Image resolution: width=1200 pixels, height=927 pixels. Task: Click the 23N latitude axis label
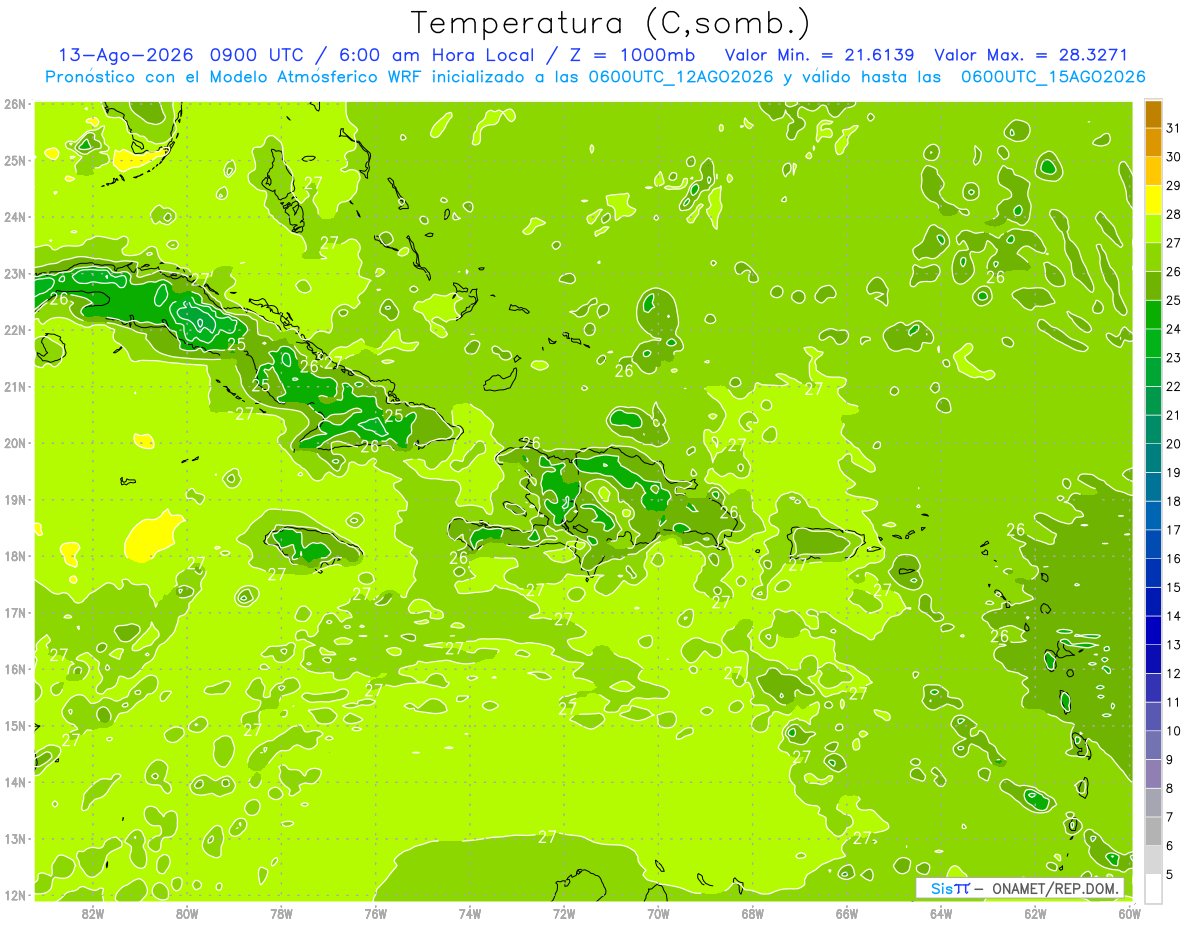tap(14, 273)
